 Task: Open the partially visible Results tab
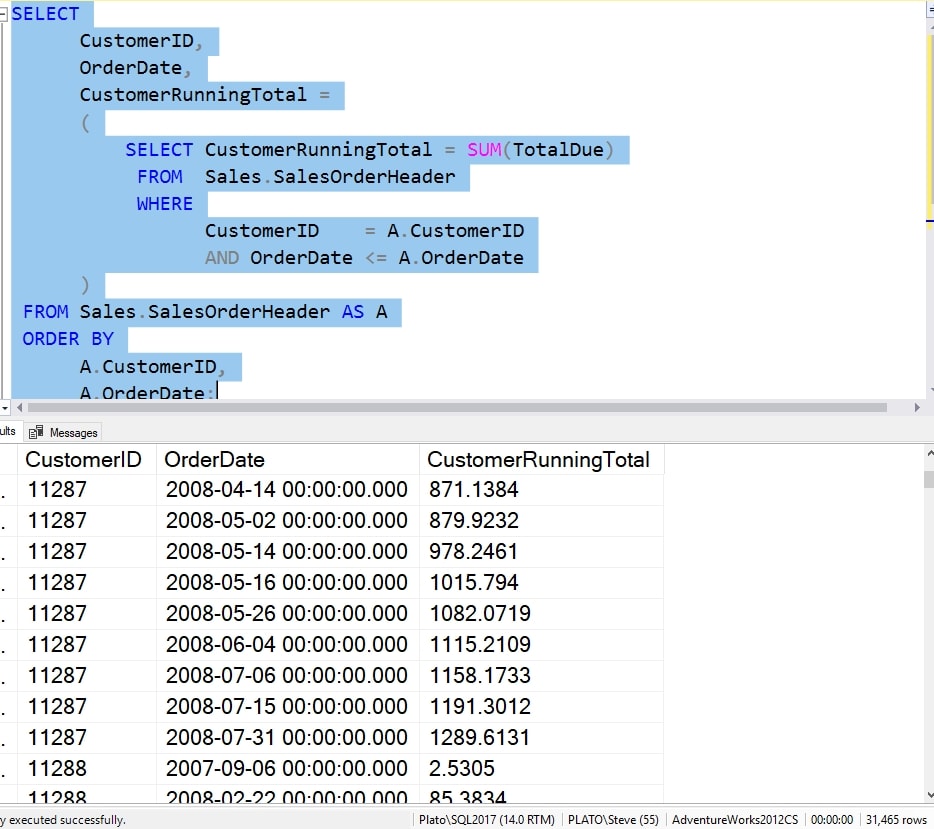click(x=8, y=432)
